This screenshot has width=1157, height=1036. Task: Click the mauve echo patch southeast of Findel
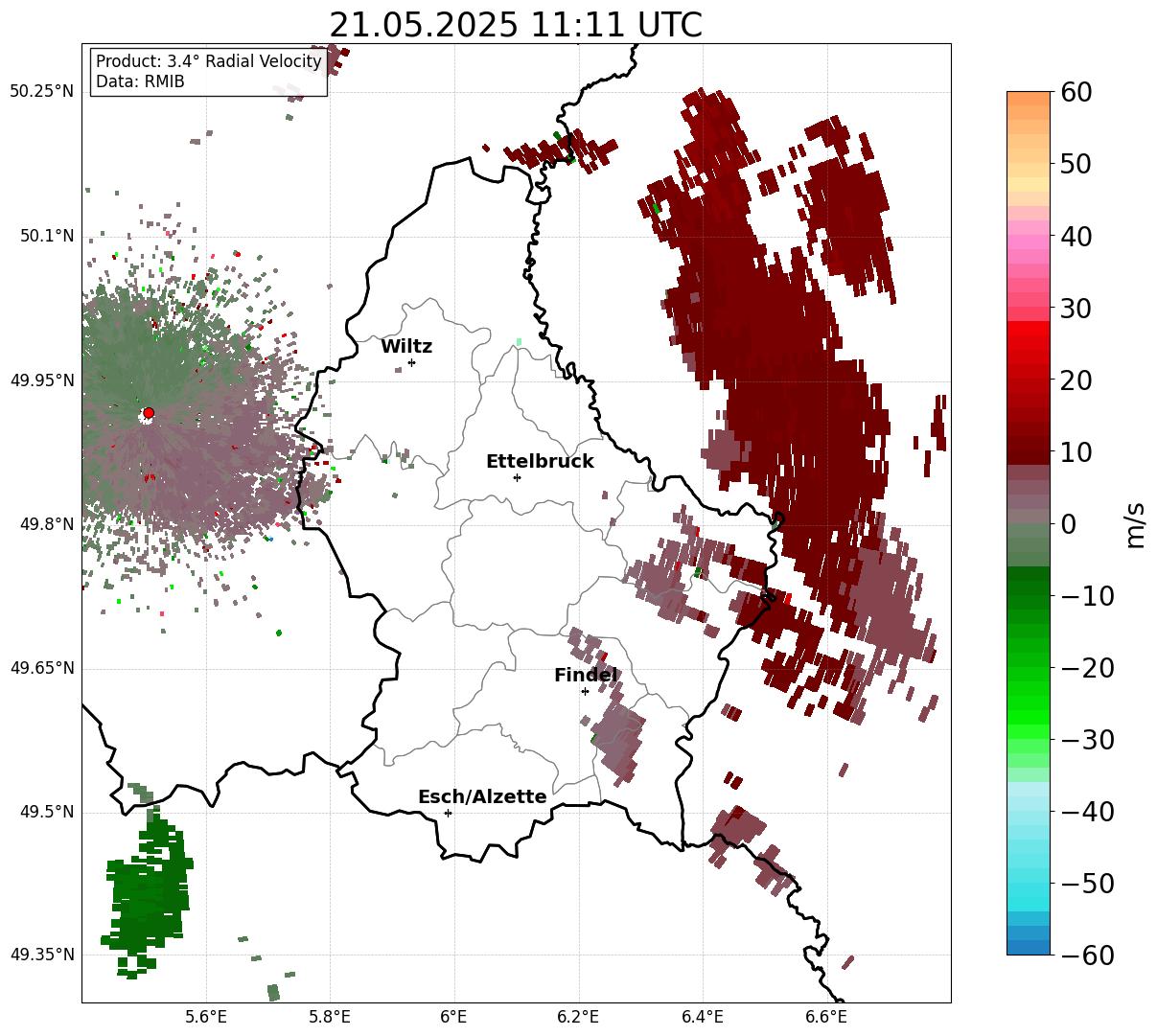618,744
